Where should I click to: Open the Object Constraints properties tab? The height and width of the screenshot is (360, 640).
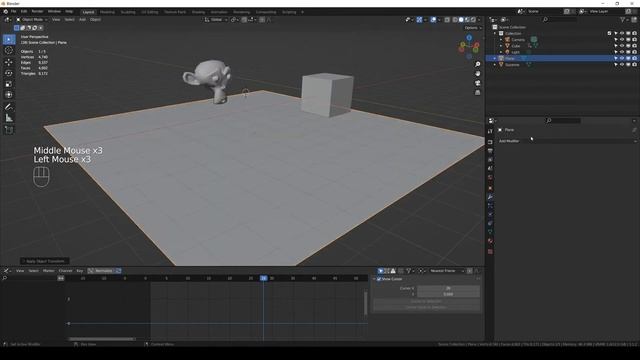[x=490, y=223]
